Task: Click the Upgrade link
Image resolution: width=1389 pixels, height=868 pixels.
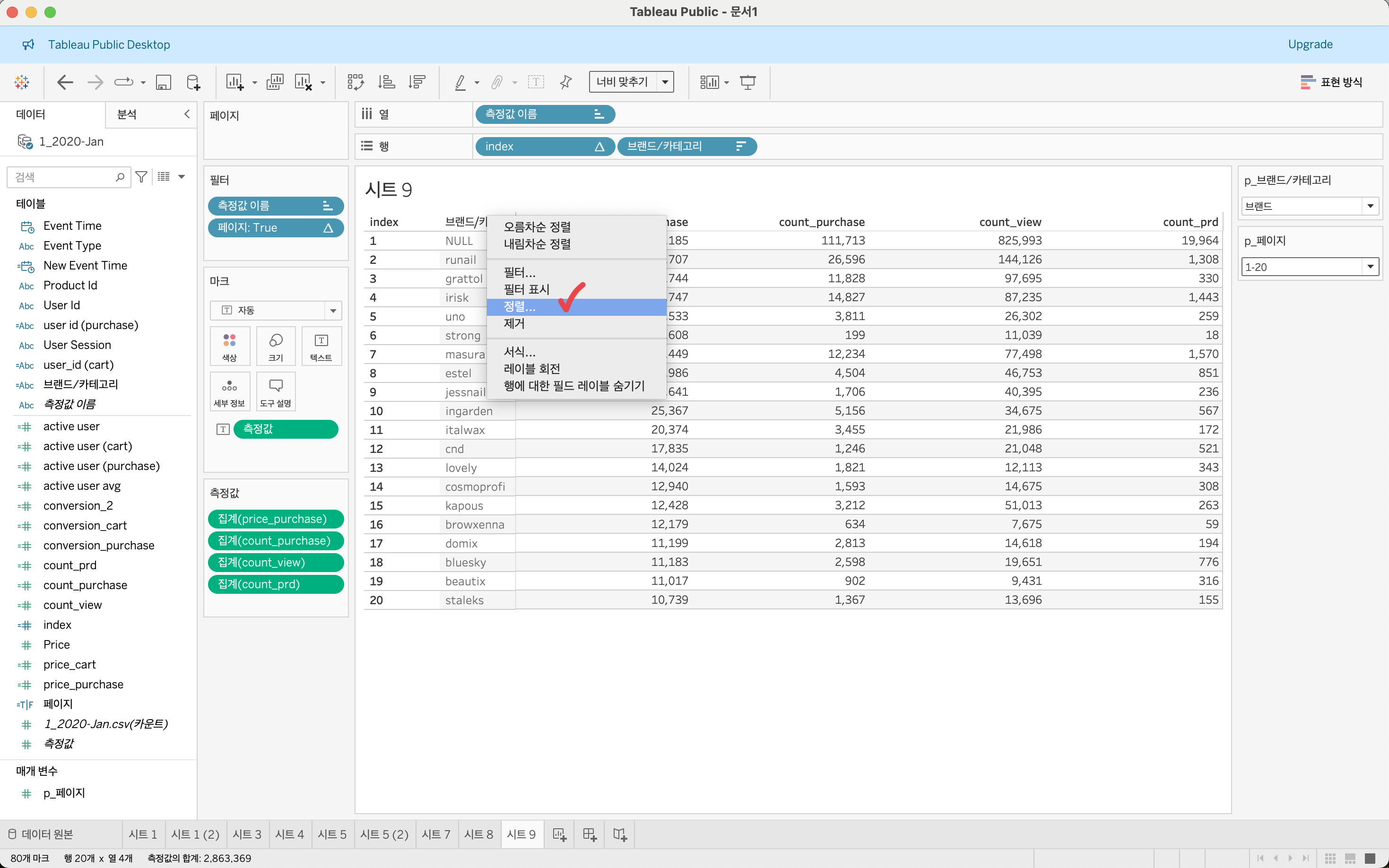Action: [1310, 44]
